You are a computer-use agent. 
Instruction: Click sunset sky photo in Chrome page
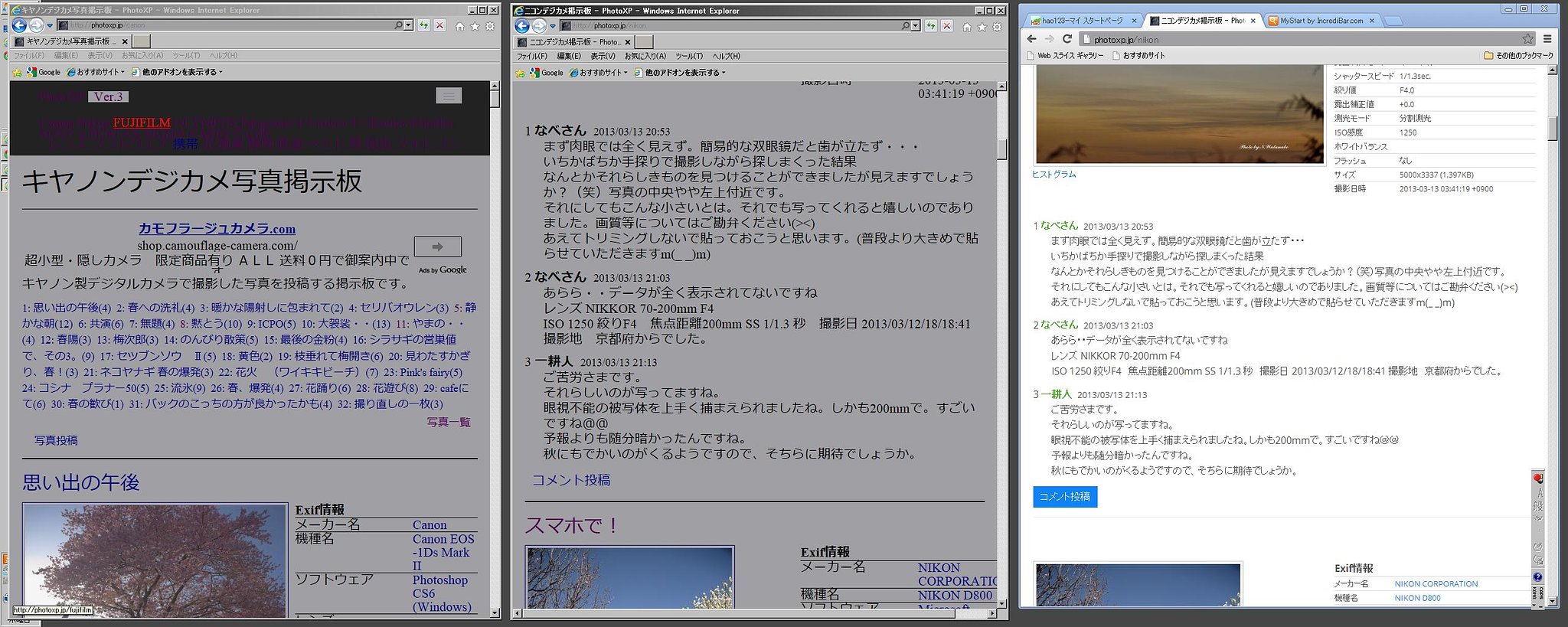pyautogui.click(x=1179, y=113)
